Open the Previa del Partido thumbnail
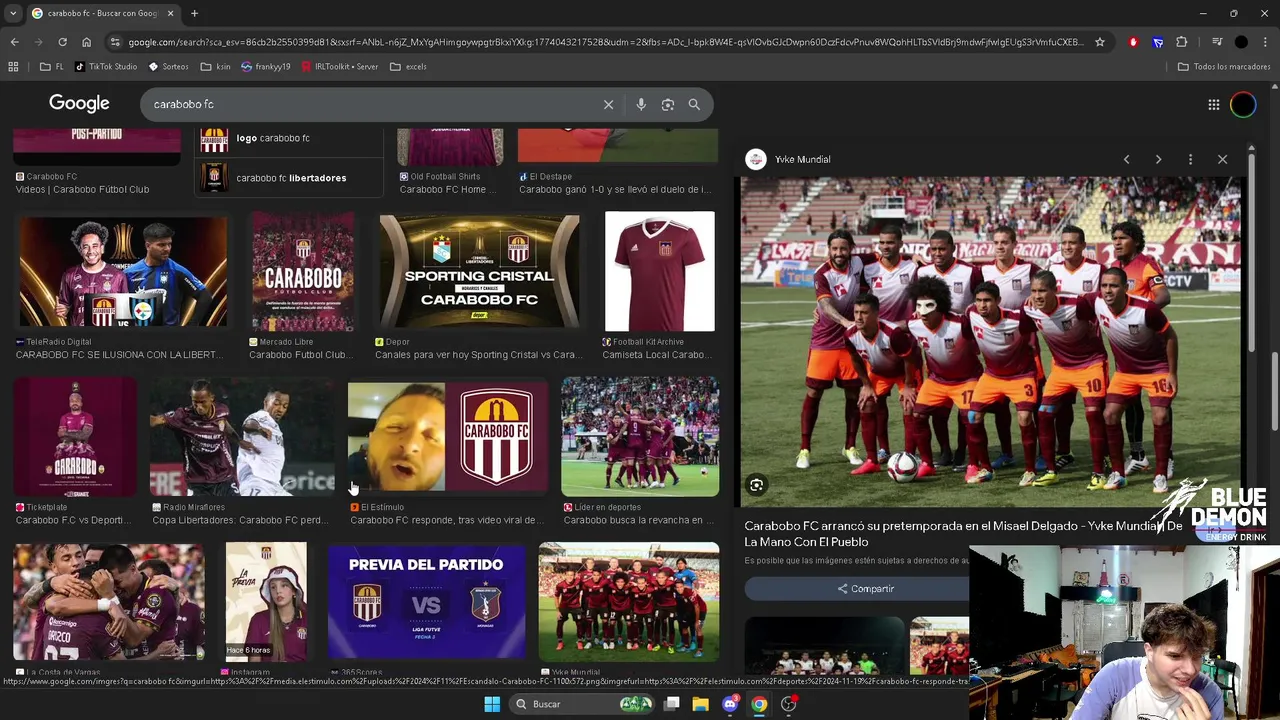Viewport: 1280px width, 720px height. click(x=427, y=601)
